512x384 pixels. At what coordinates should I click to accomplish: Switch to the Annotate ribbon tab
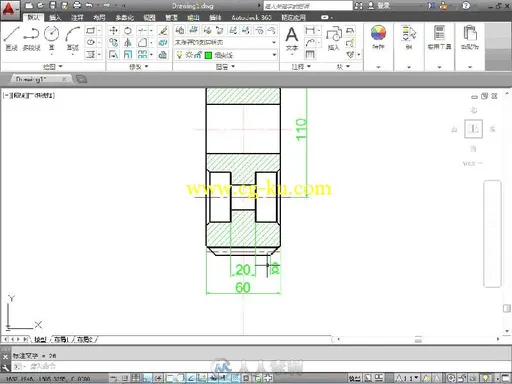click(x=77, y=17)
